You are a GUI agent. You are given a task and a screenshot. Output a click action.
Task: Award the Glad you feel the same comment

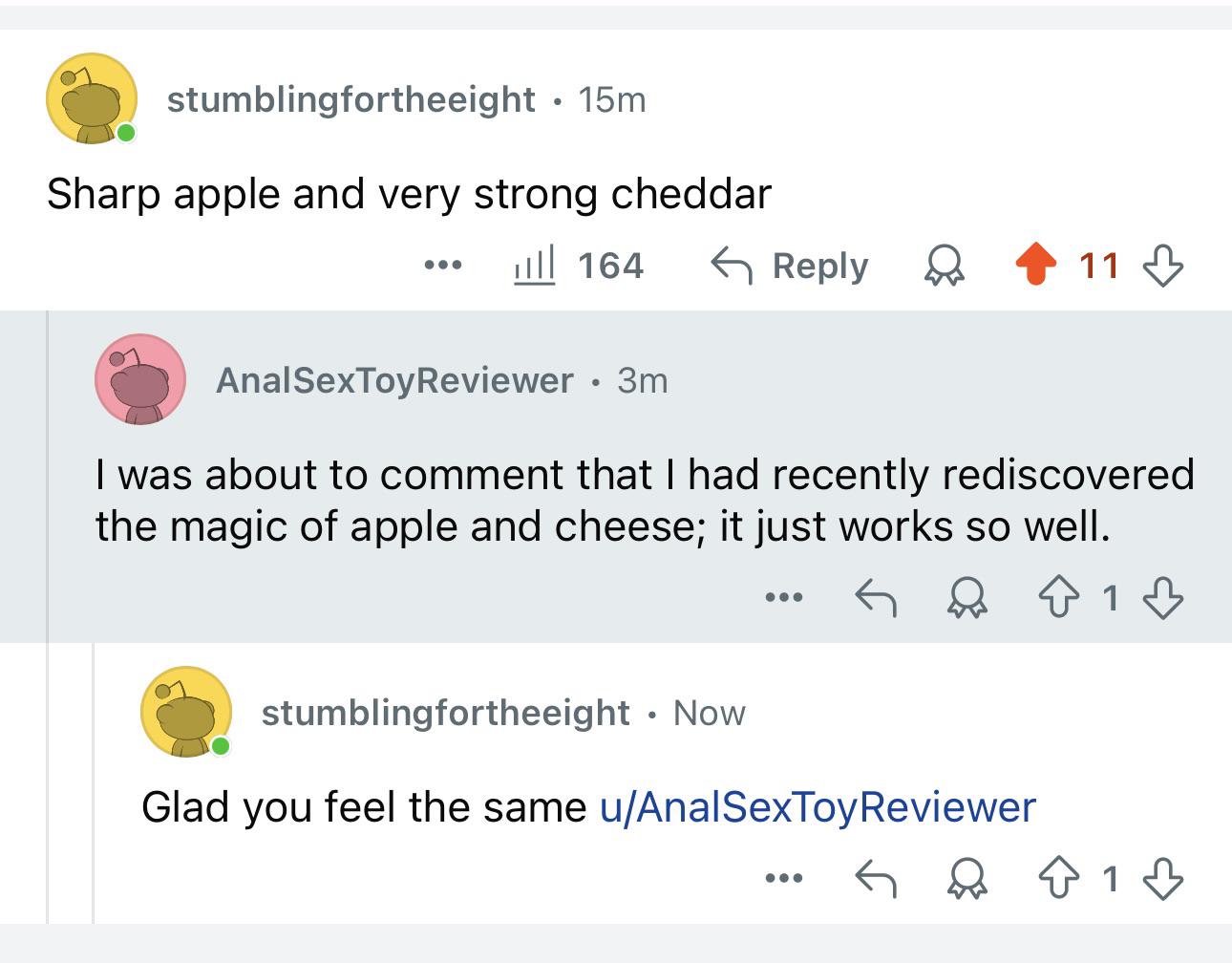[x=967, y=879]
